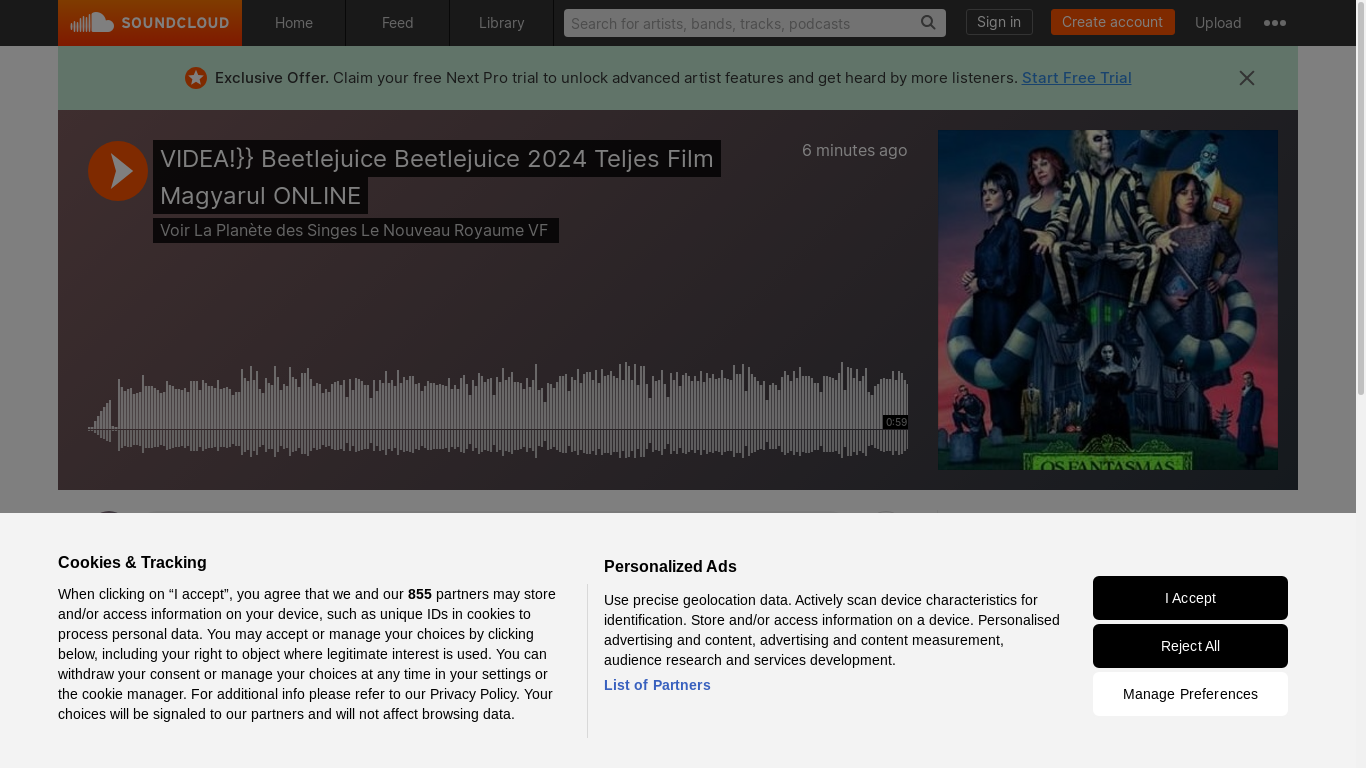Viewport: 1366px width, 768px height.
Task: Open the Home tab
Action: click(x=294, y=23)
